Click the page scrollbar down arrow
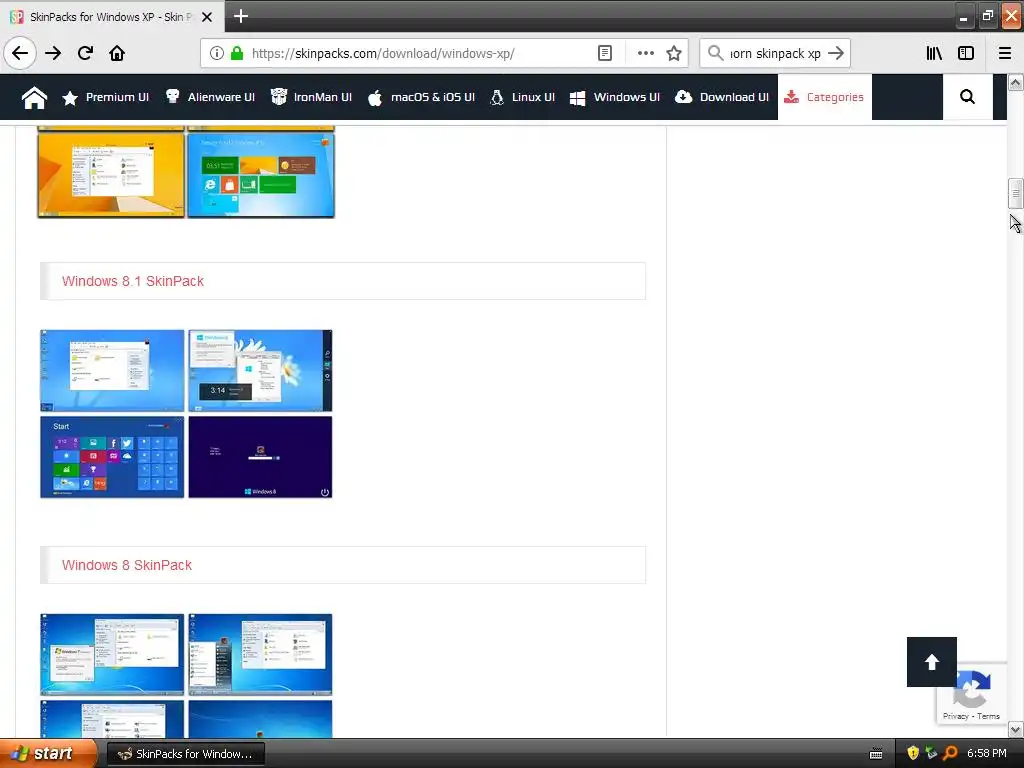 (1015, 729)
